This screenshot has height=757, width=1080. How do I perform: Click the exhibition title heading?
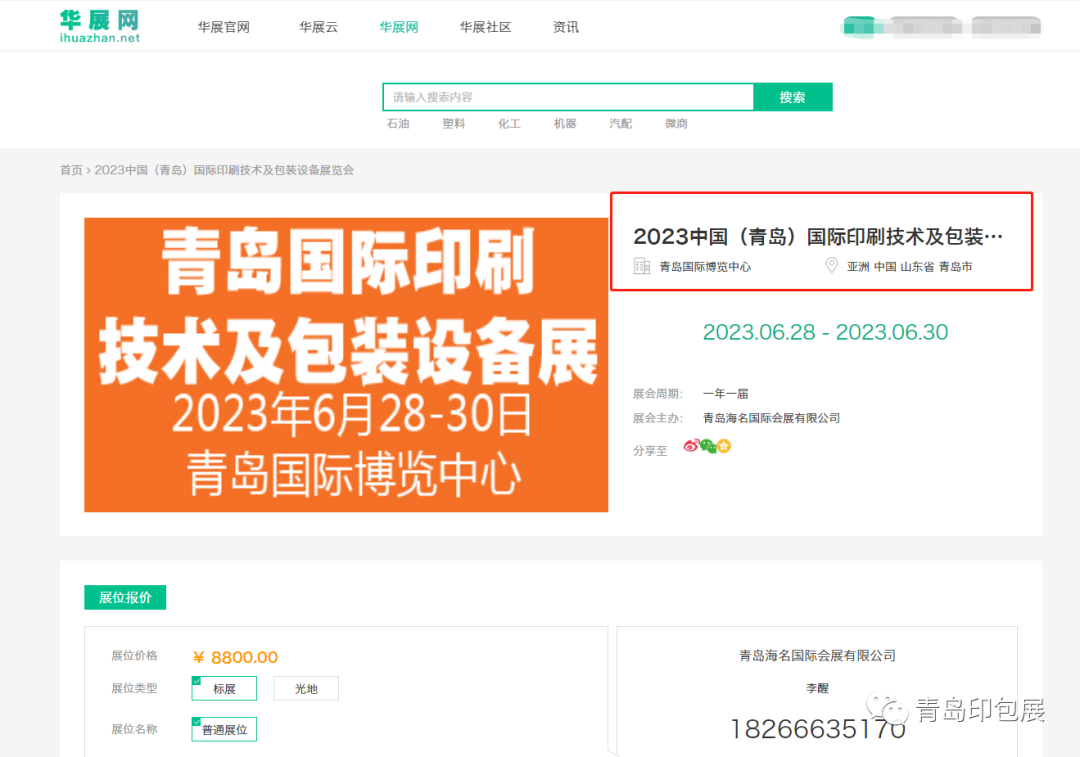pyautogui.click(x=818, y=237)
